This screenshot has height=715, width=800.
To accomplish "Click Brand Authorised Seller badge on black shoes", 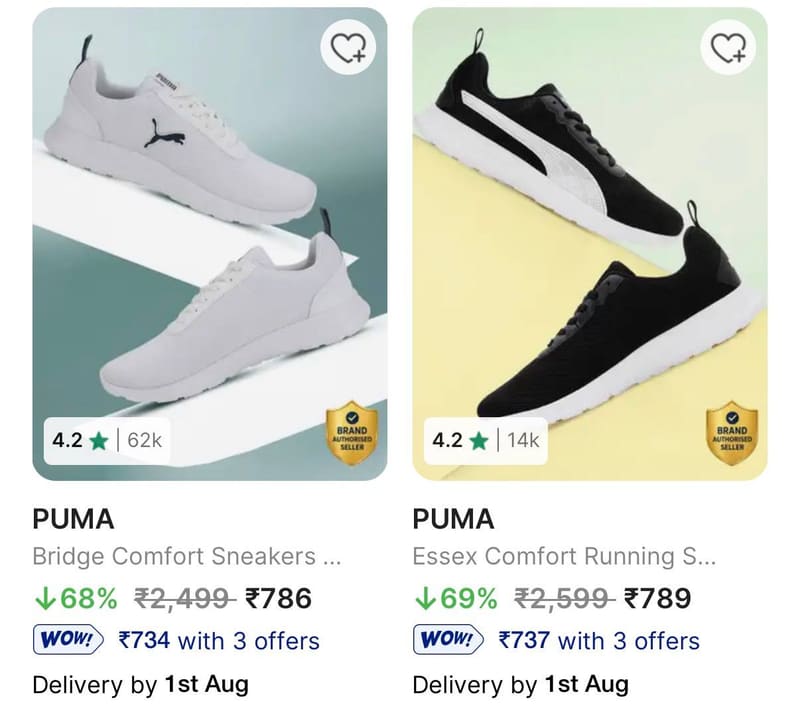I will 732,433.
